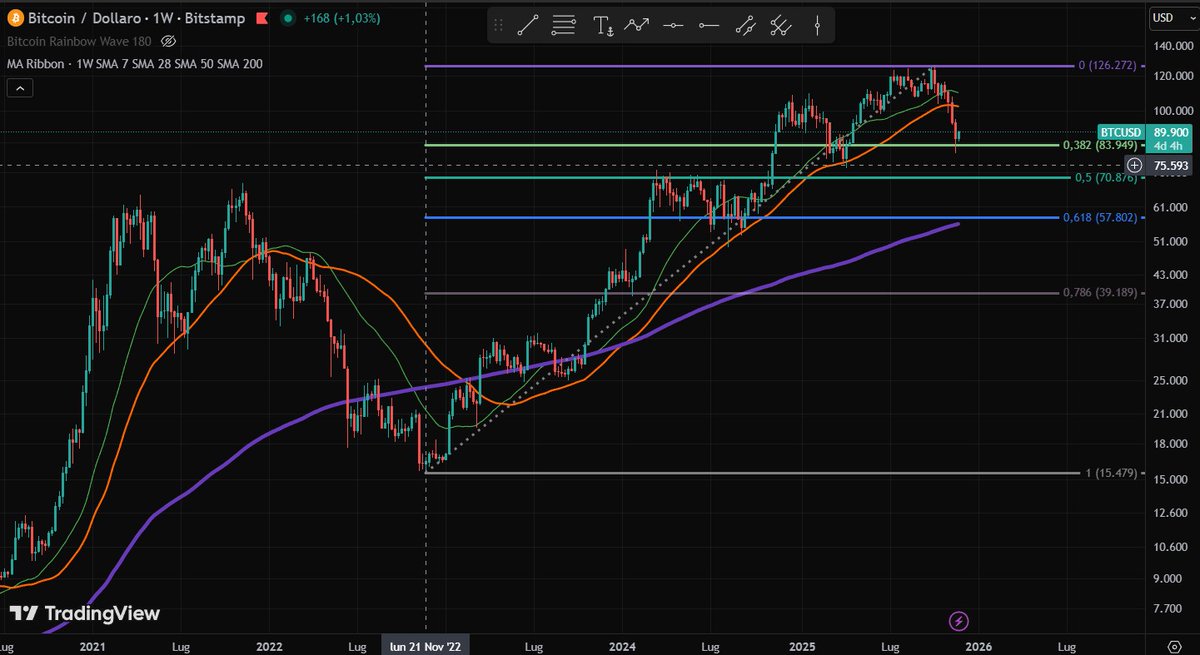Toggle visibility of Bitcoin Rainbow Wave 180
The image size is (1200, 655).
pos(168,41)
